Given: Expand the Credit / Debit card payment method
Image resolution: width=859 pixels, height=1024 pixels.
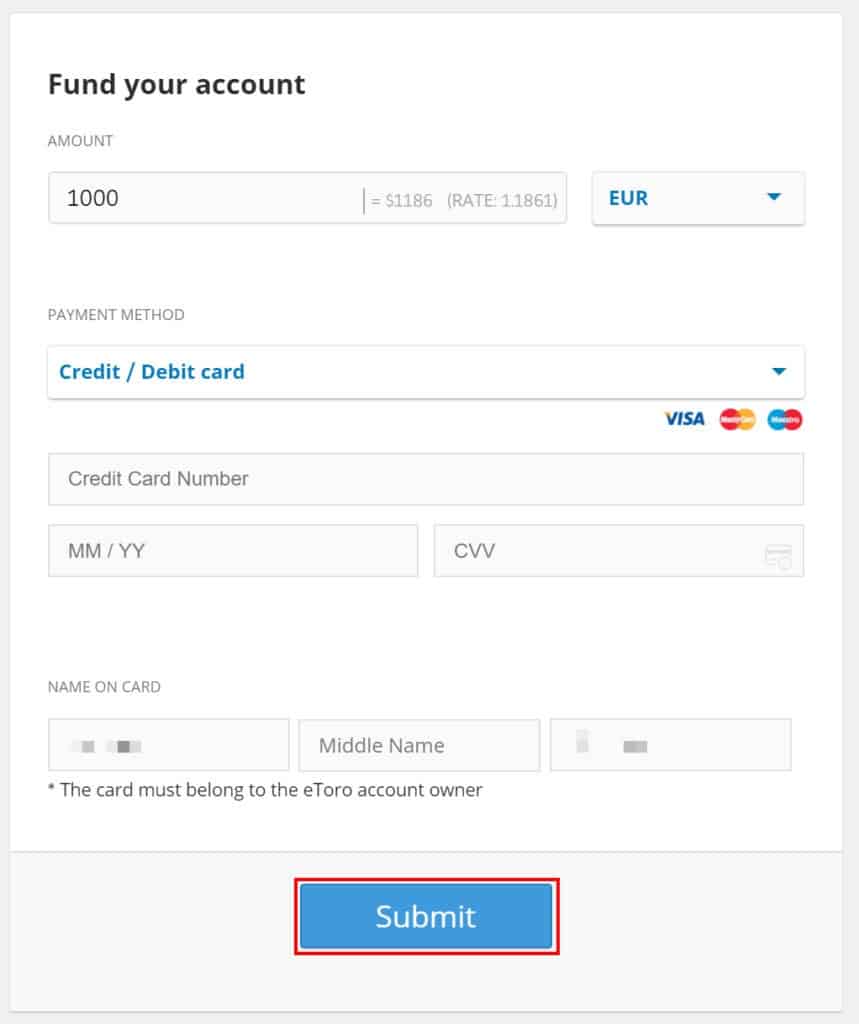Looking at the screenshot, I should 426,372.
